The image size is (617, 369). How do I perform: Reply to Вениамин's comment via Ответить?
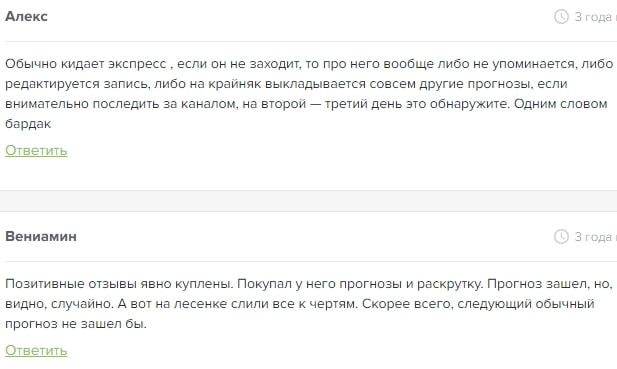click(x=36, y=350)
